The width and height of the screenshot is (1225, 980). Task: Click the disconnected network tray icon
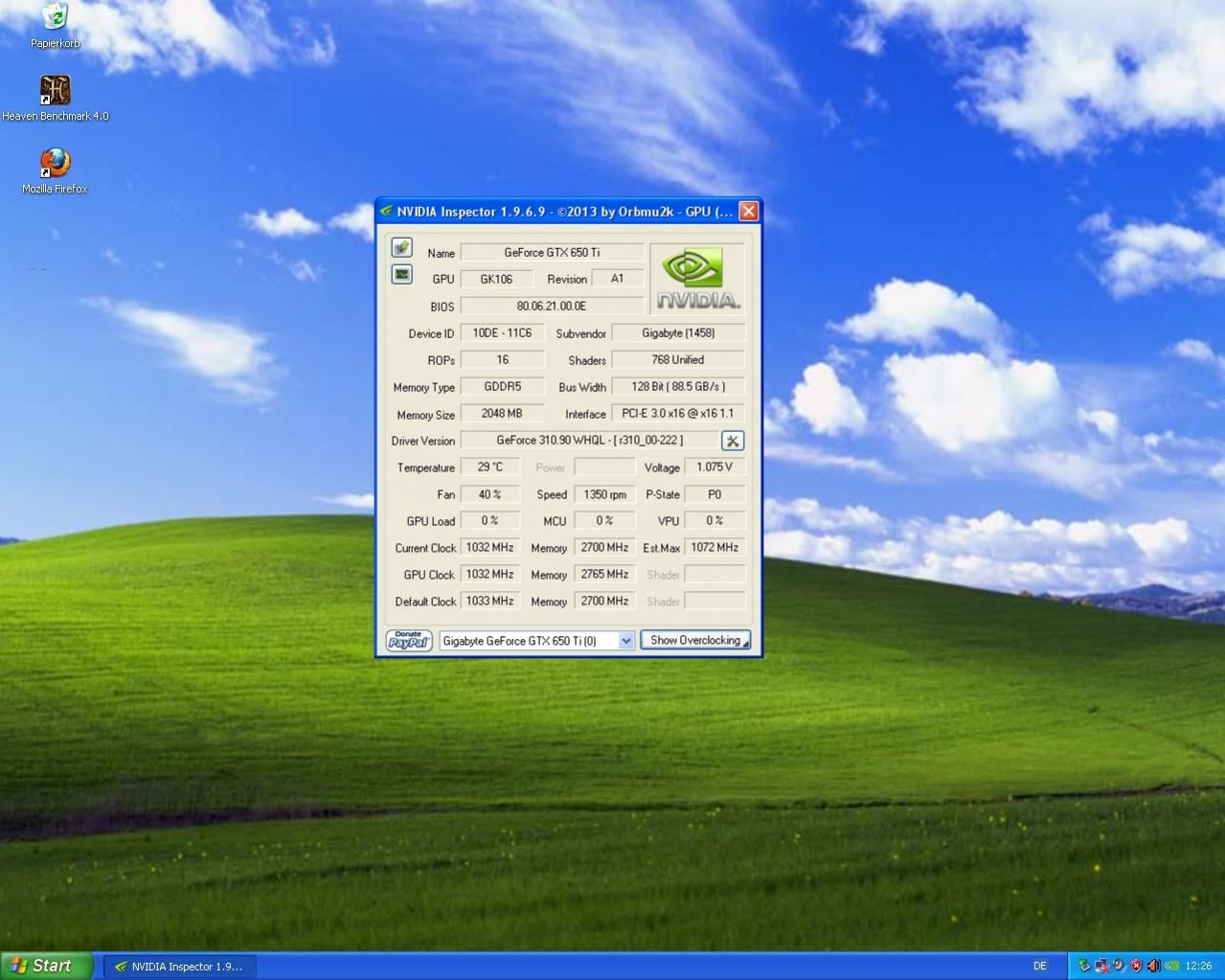pos(1101,966)
